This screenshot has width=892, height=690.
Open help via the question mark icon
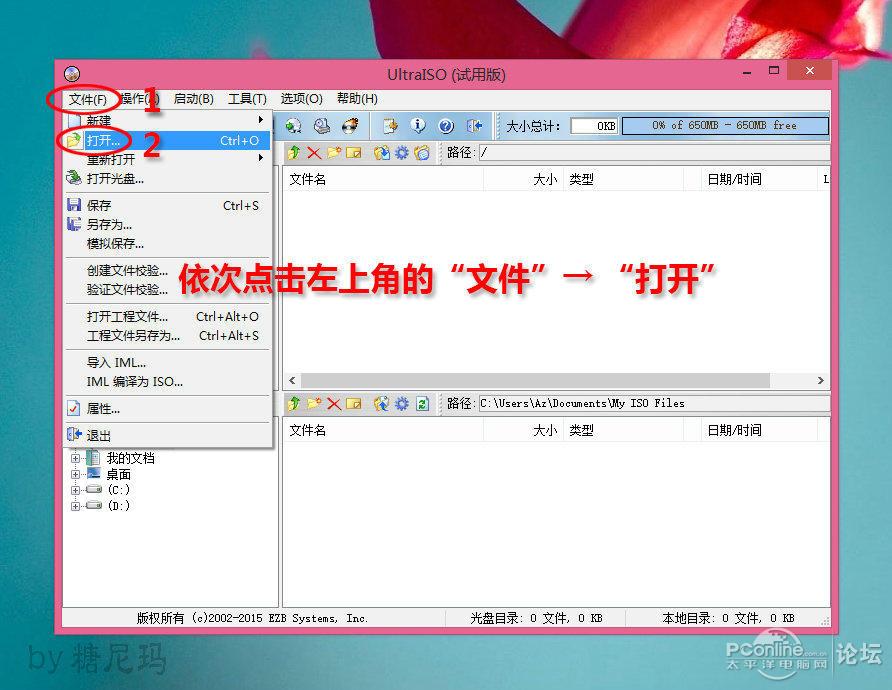[446, 126]
